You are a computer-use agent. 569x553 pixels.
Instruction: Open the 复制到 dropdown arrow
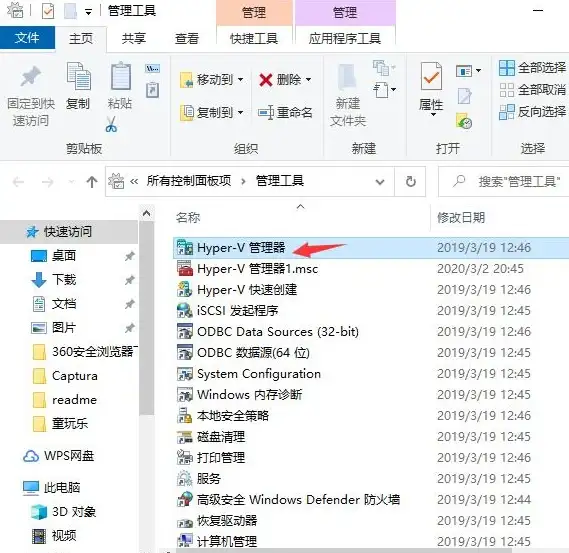[241, 112]
